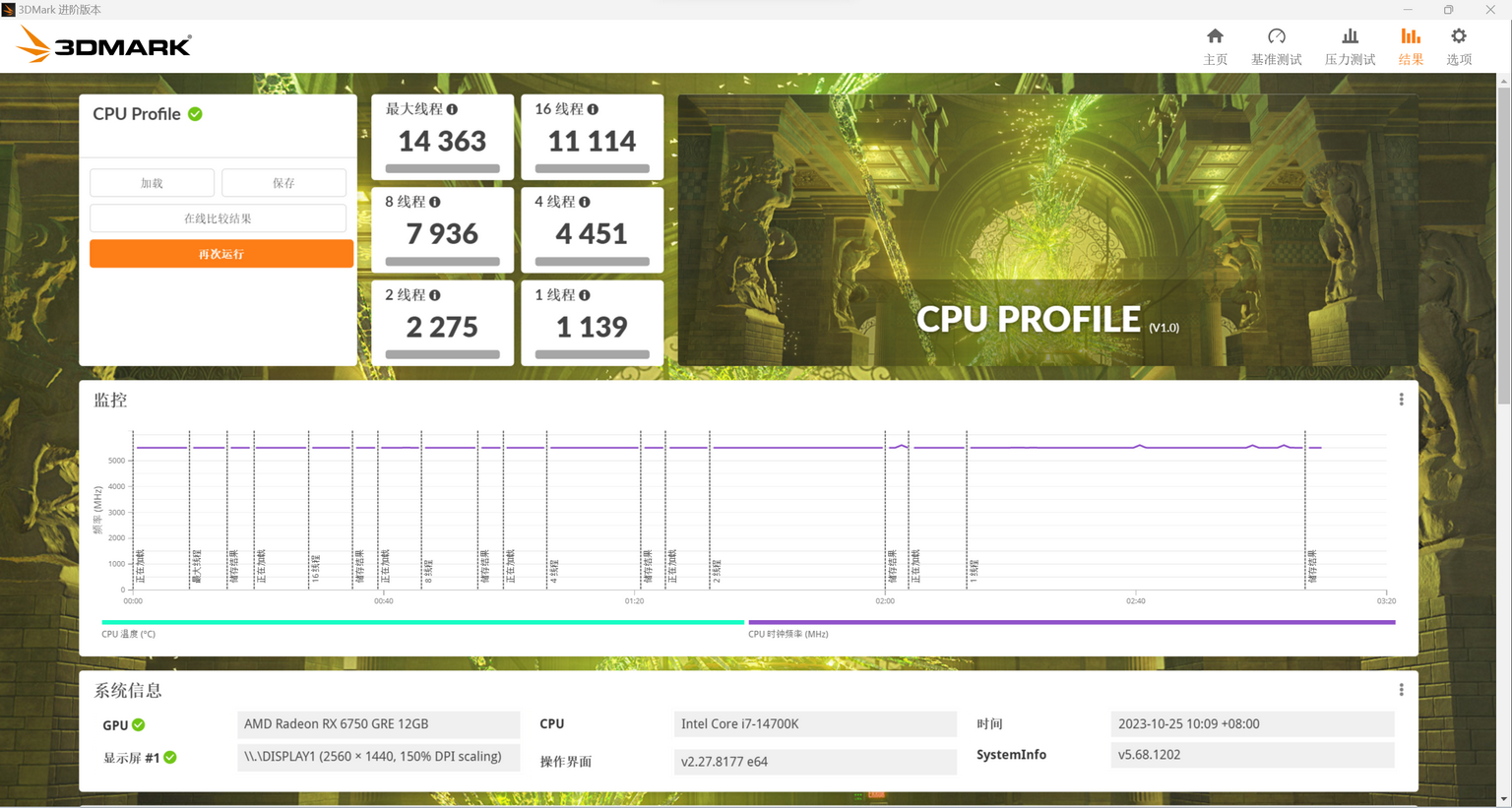Screen dimensions: 1512x808
Task: Click the green check beside CPU Profile
Action: 195,114
